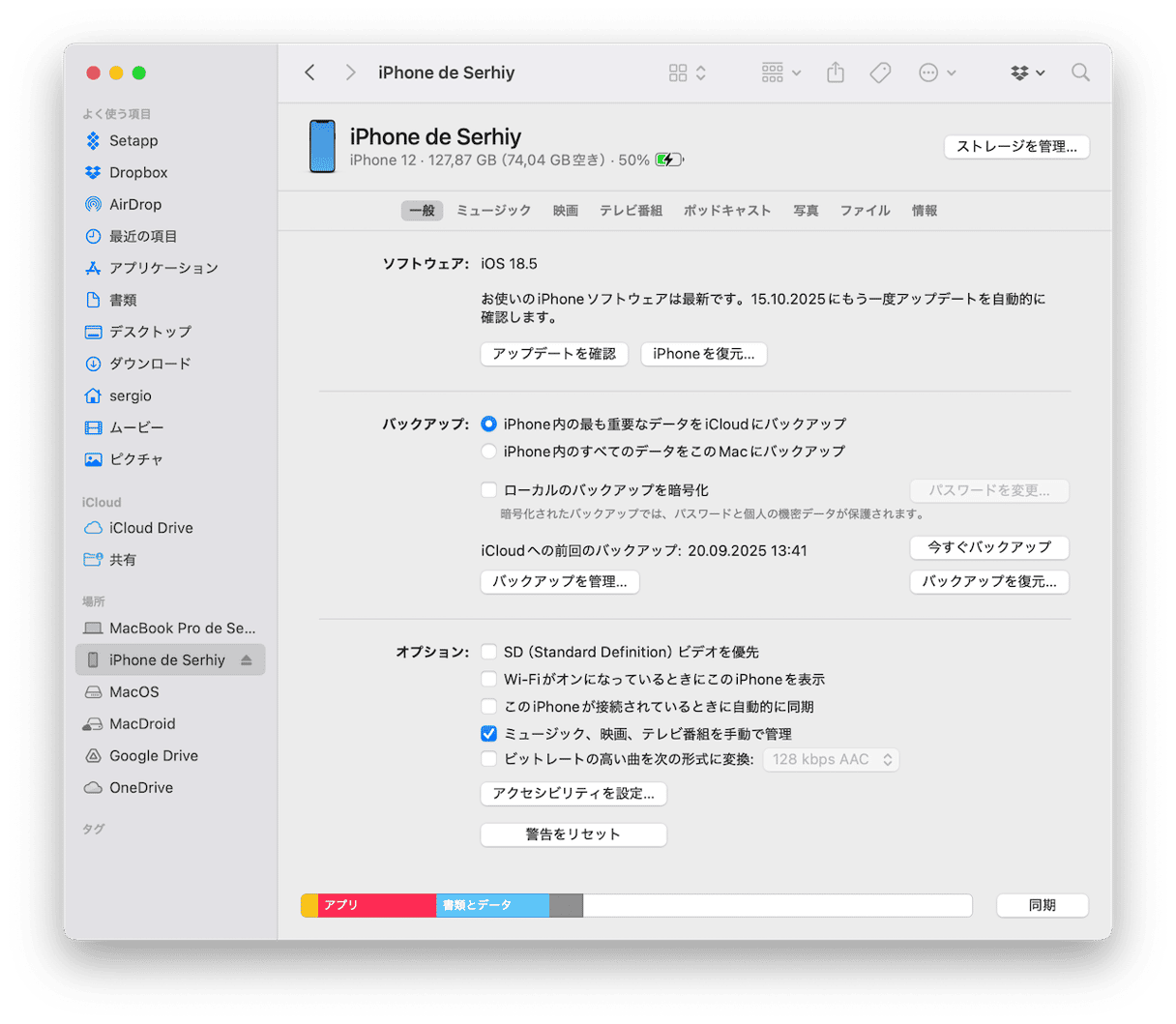Select Google Drive in the sidebar

coord(153,755)
